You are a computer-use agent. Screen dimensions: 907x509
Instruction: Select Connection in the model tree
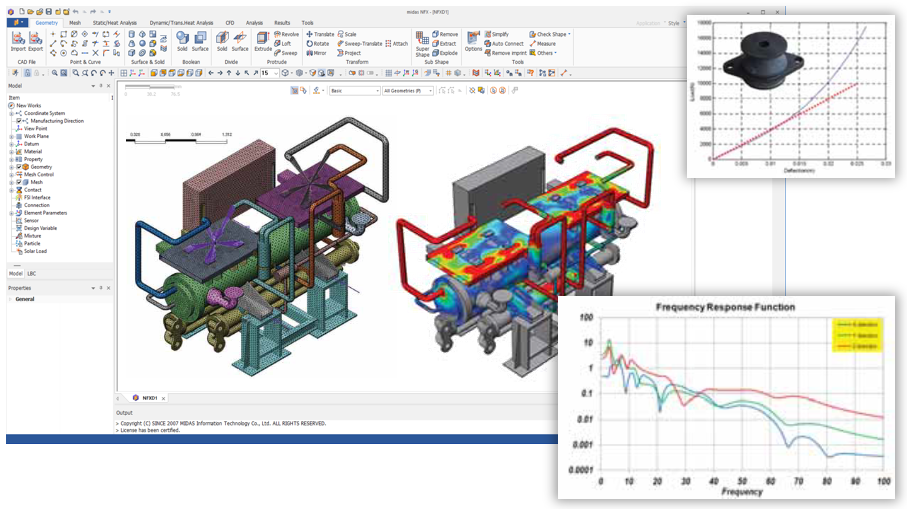(x=36, y=205)
